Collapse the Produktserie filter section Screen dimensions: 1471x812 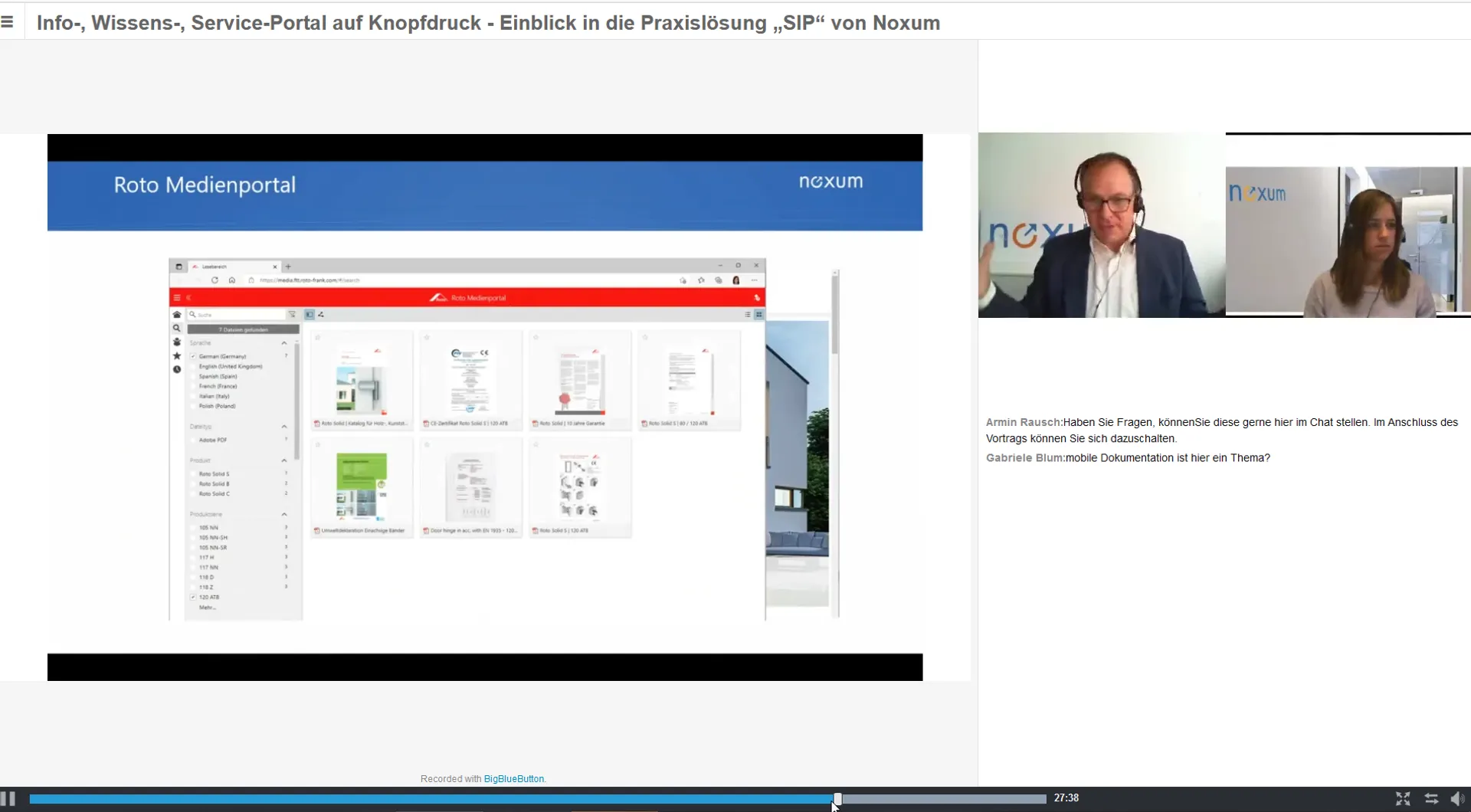pos(284,514)
